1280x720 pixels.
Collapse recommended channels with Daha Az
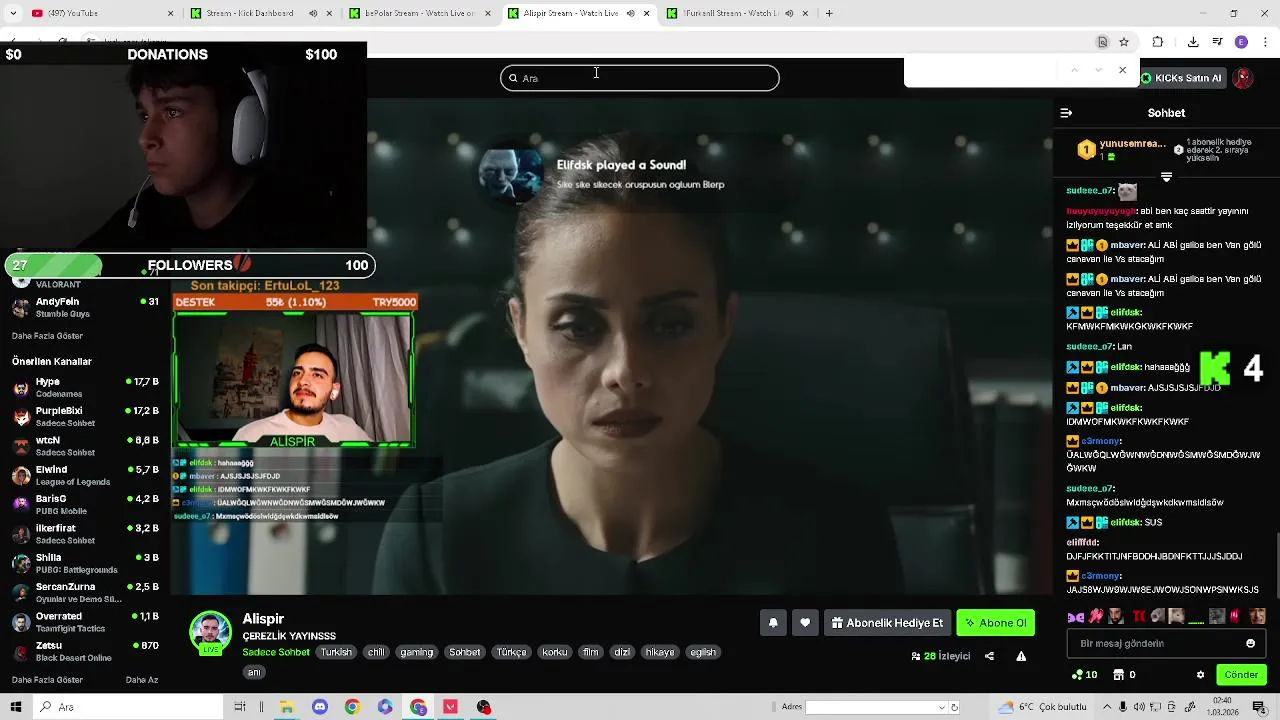tap(142, 680)
